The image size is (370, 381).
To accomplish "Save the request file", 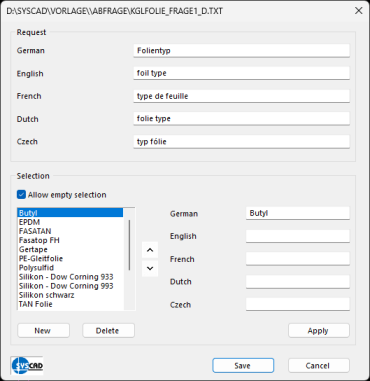I will pos(243,366).
